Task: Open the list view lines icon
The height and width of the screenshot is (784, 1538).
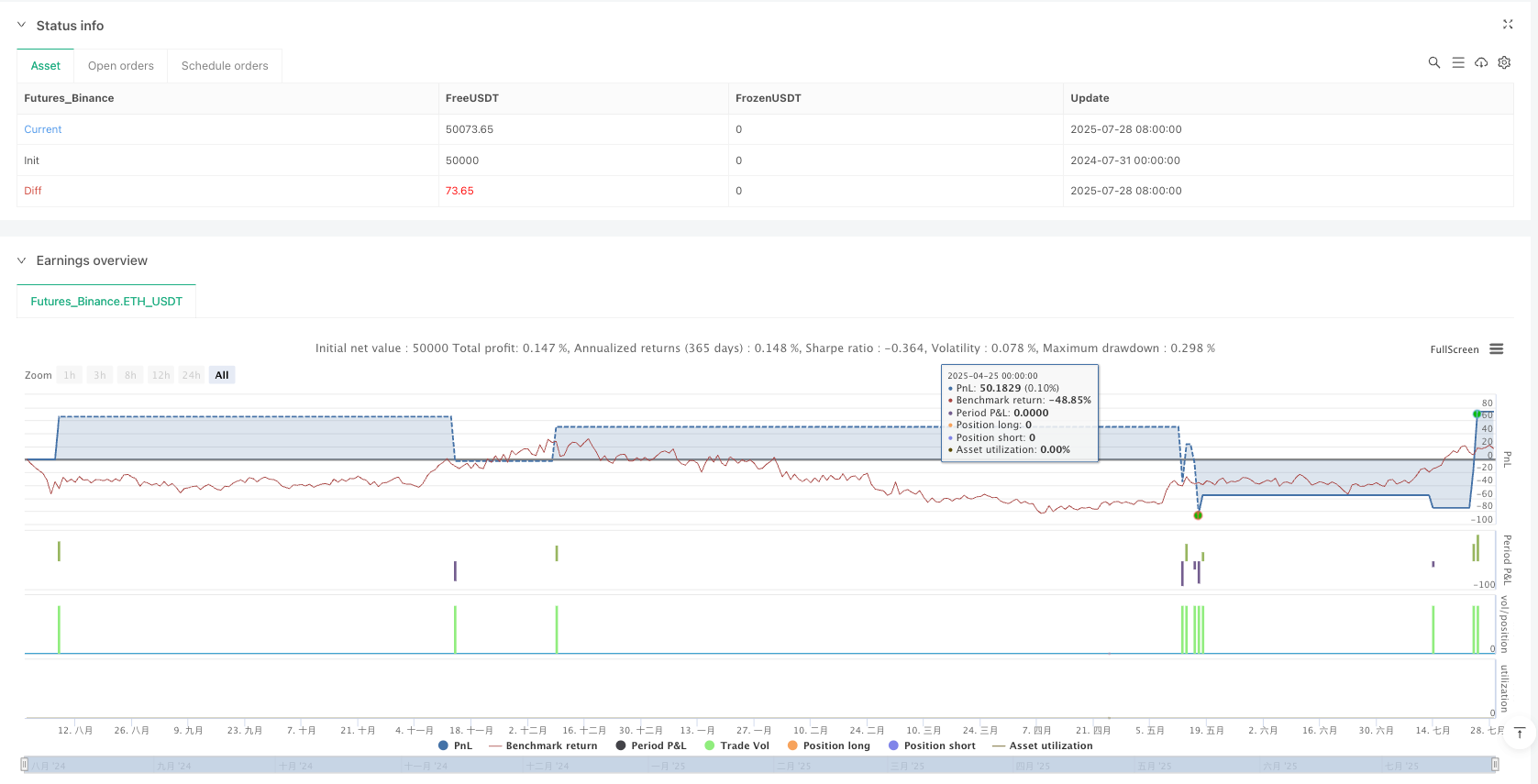Action: (x=1457, y=62)
